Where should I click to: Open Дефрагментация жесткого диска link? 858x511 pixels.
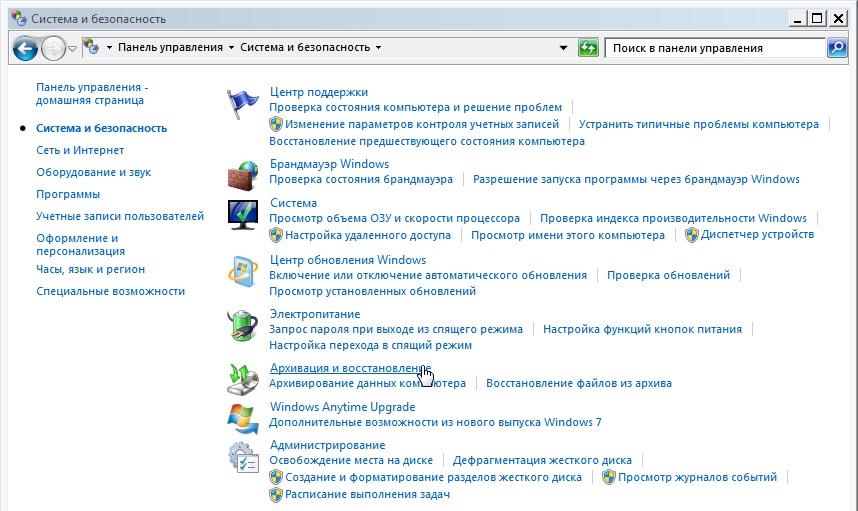(x=542, y=461)
